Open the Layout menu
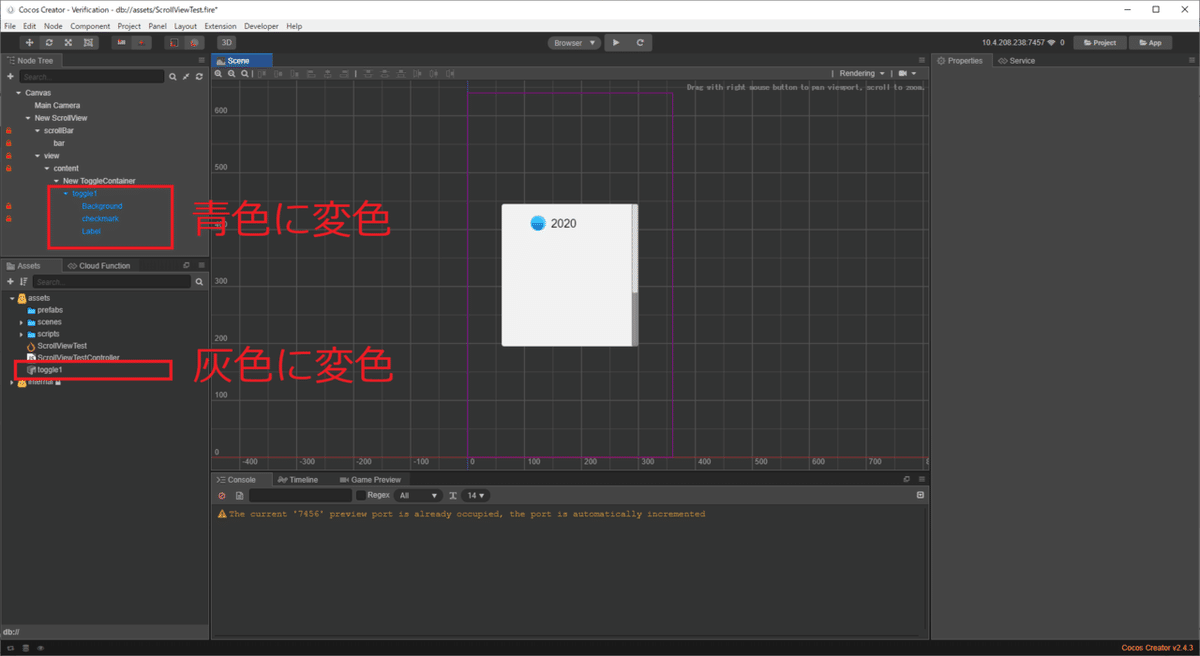Image resolution: width=1200 pixels, height=656 pixels. click(185, 26)
